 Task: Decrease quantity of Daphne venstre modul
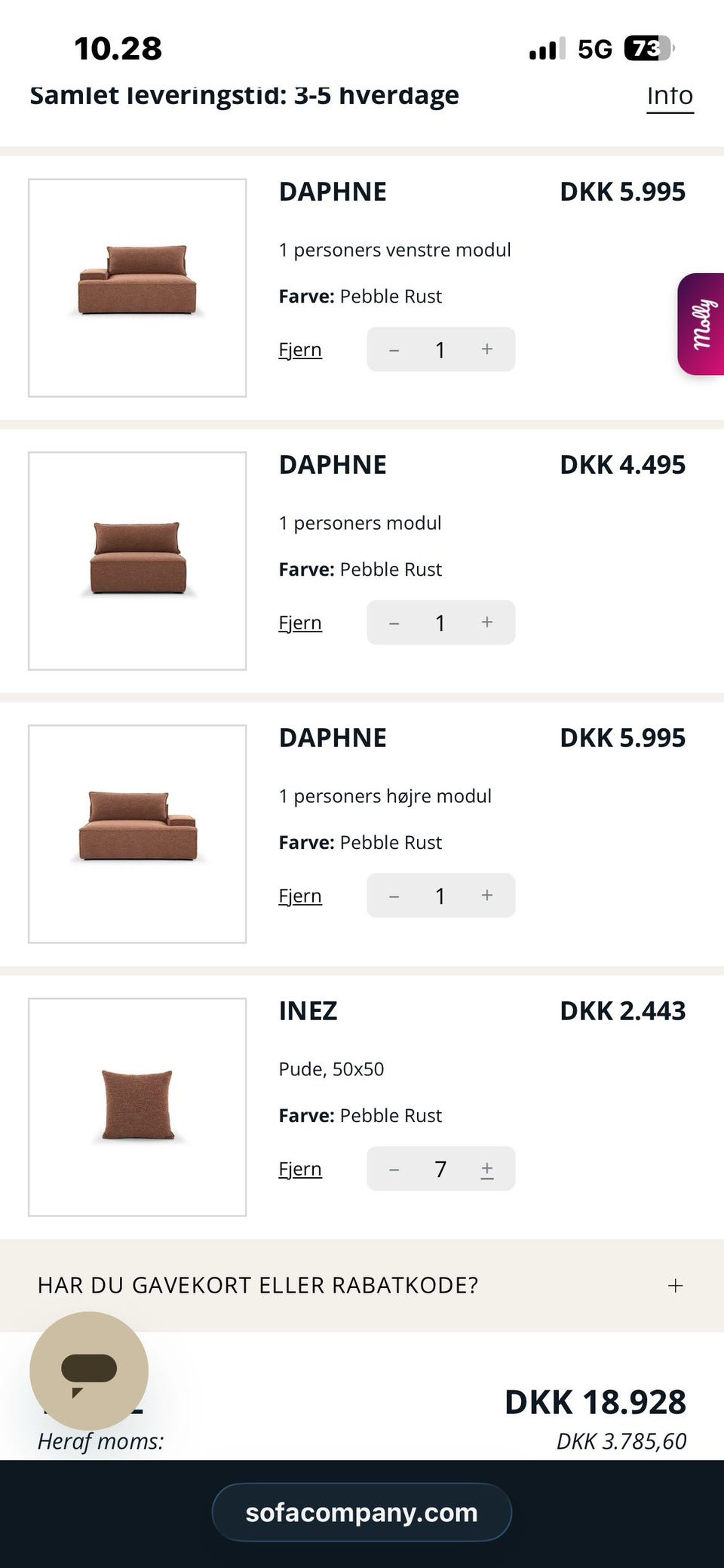(394, 349)
